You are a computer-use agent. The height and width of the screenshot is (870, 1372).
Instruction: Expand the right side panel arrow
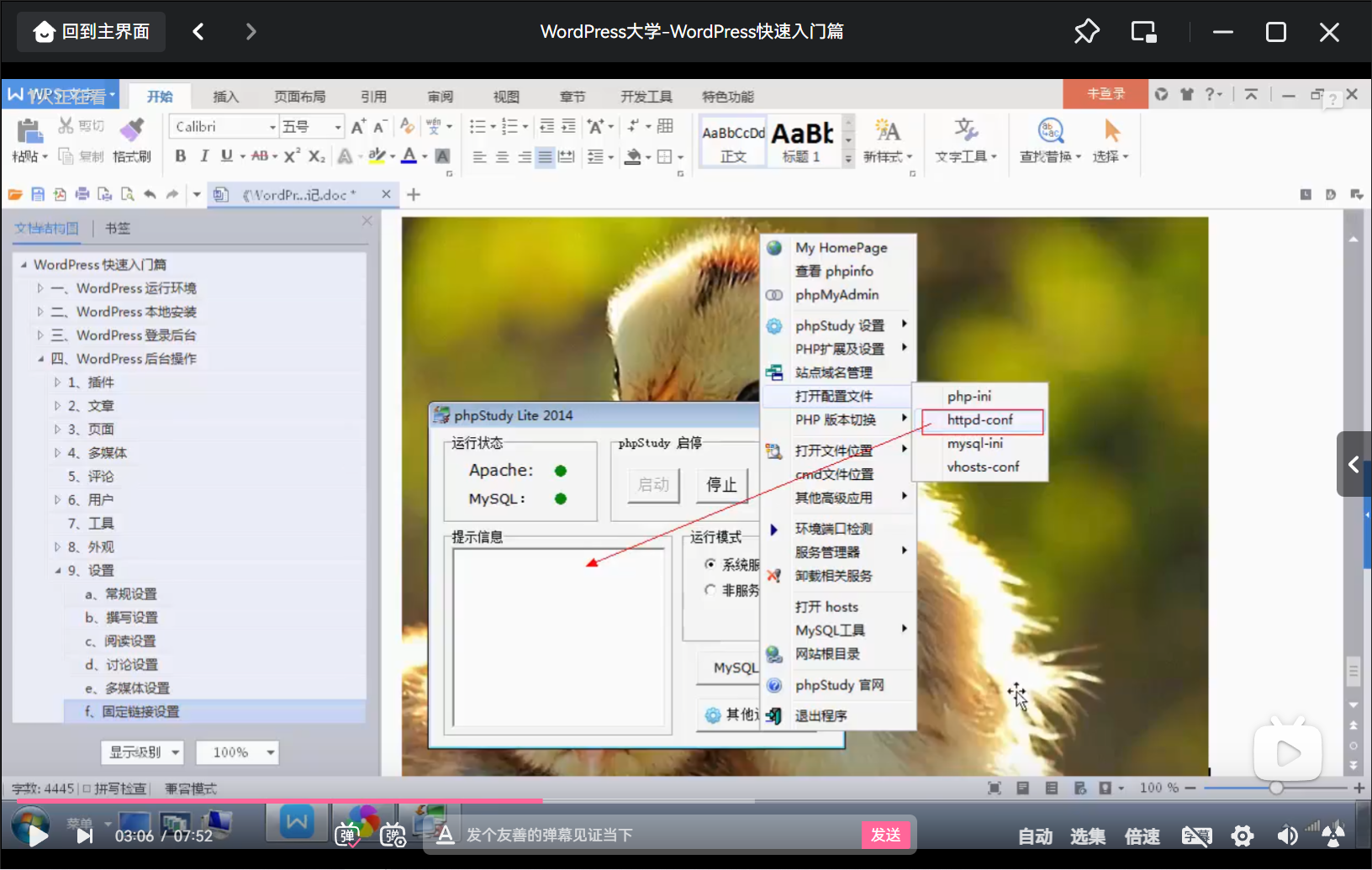coord(1354,464)
